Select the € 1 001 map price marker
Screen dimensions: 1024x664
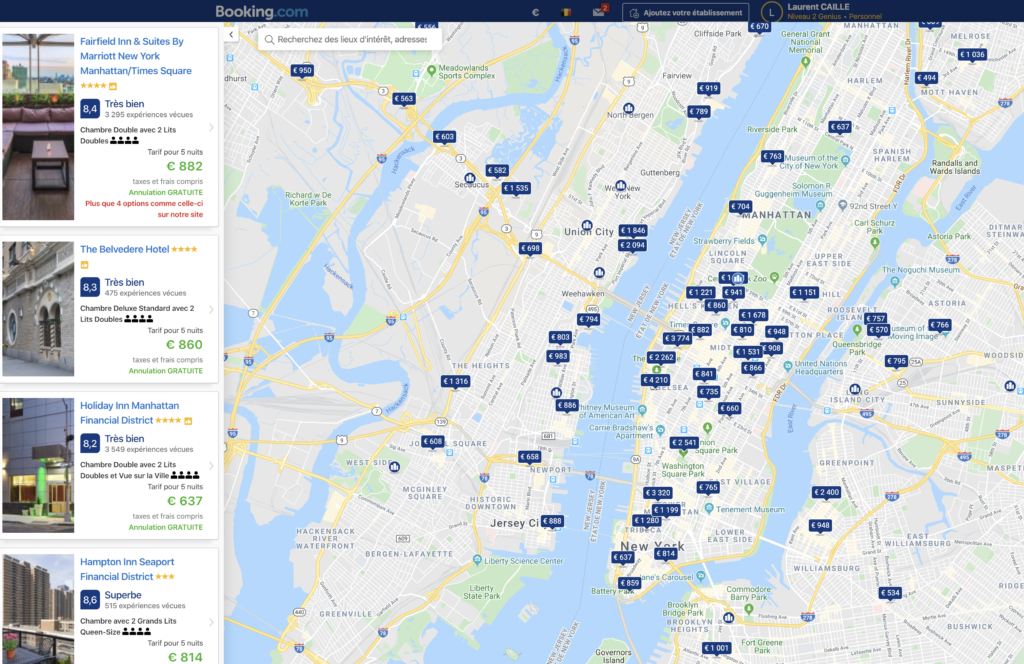coord(716,648)
